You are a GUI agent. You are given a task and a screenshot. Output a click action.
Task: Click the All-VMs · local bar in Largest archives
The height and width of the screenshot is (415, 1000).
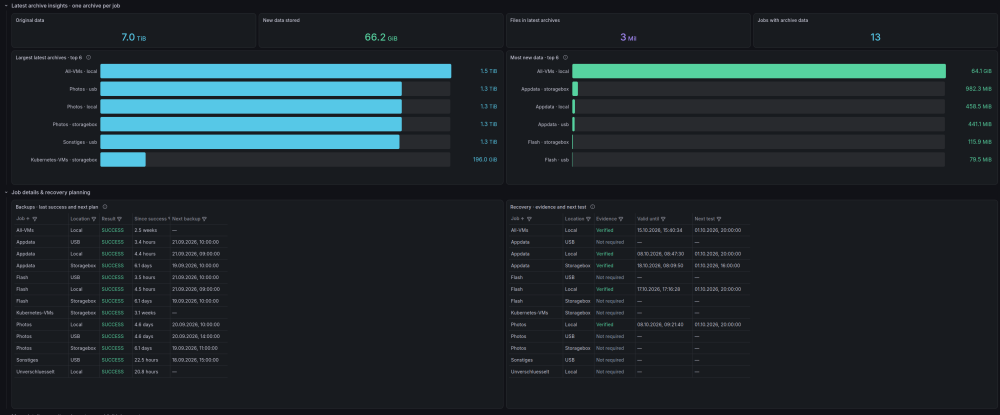[x=276, y=71]
